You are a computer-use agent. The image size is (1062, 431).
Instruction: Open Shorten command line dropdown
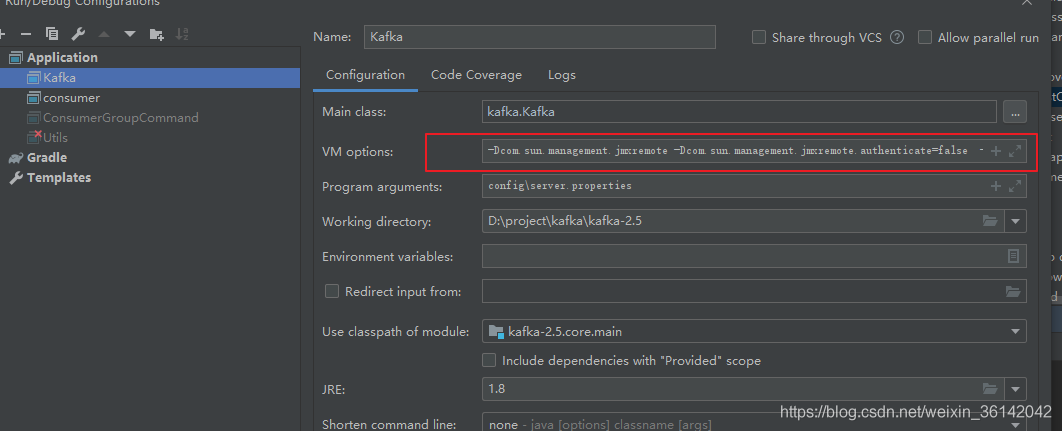coord(1015,424)
